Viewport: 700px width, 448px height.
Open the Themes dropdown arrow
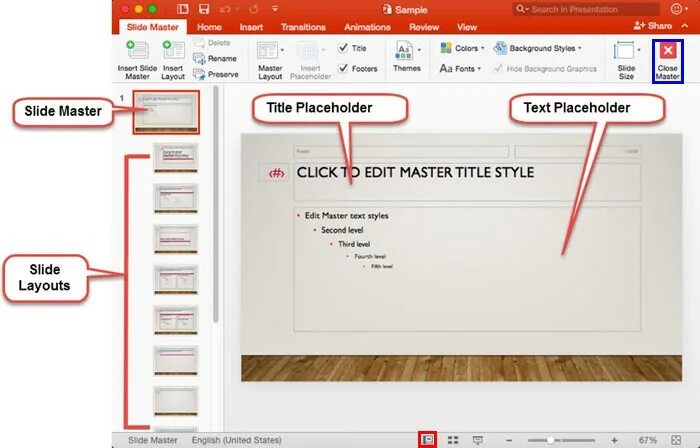[x=419, y=50]
